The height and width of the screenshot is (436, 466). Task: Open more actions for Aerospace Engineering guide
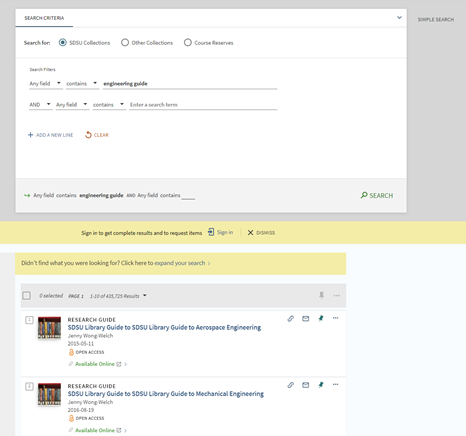click(336, 318)
